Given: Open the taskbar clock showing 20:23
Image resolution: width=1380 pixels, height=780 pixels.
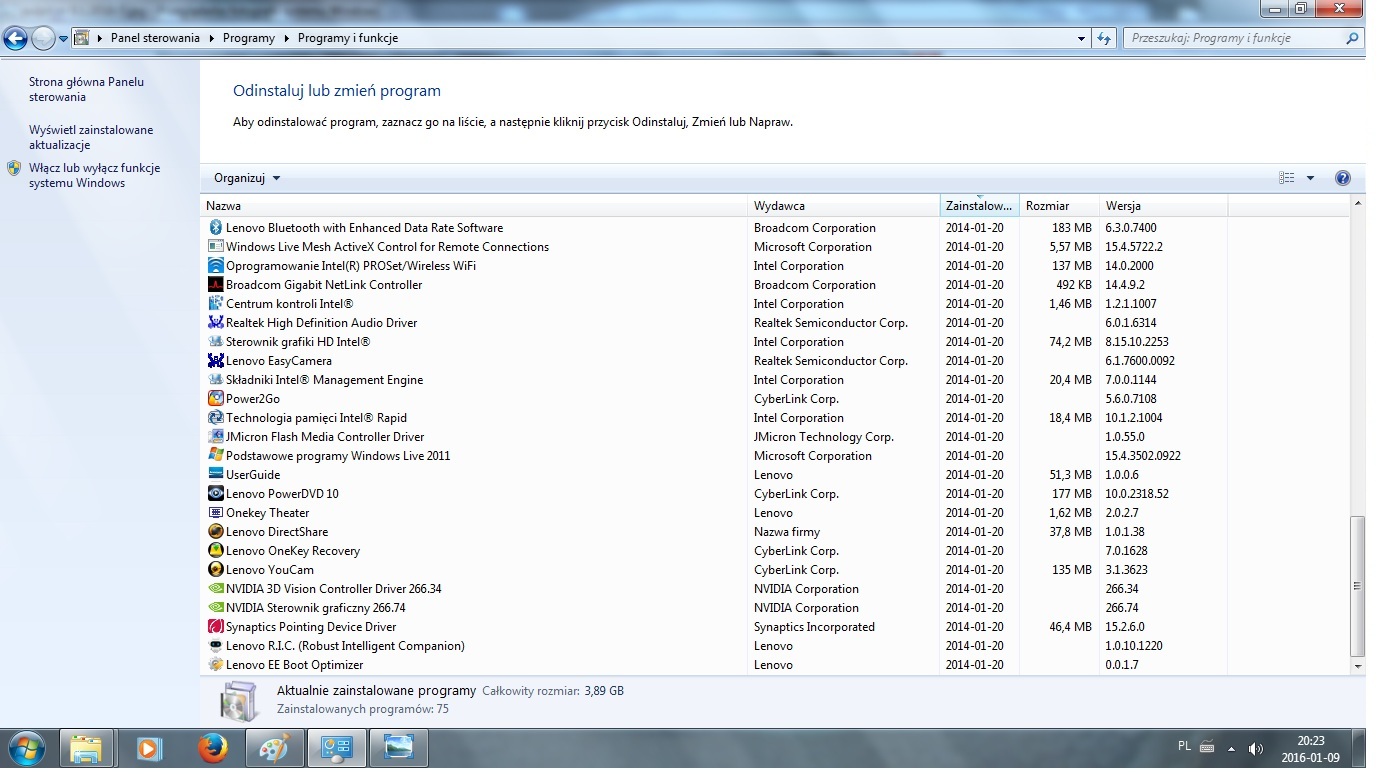Looking at the screenshot, I should click(1310, 748).
